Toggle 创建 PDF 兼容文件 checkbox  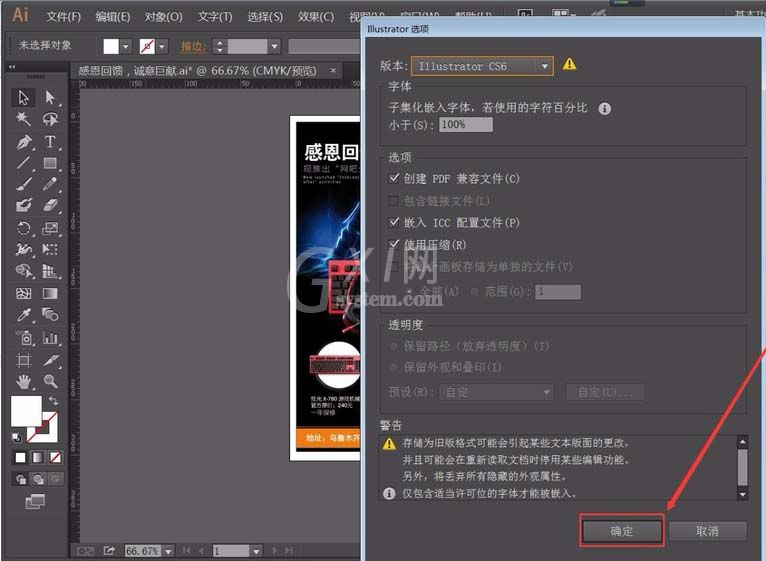point(394,178)
